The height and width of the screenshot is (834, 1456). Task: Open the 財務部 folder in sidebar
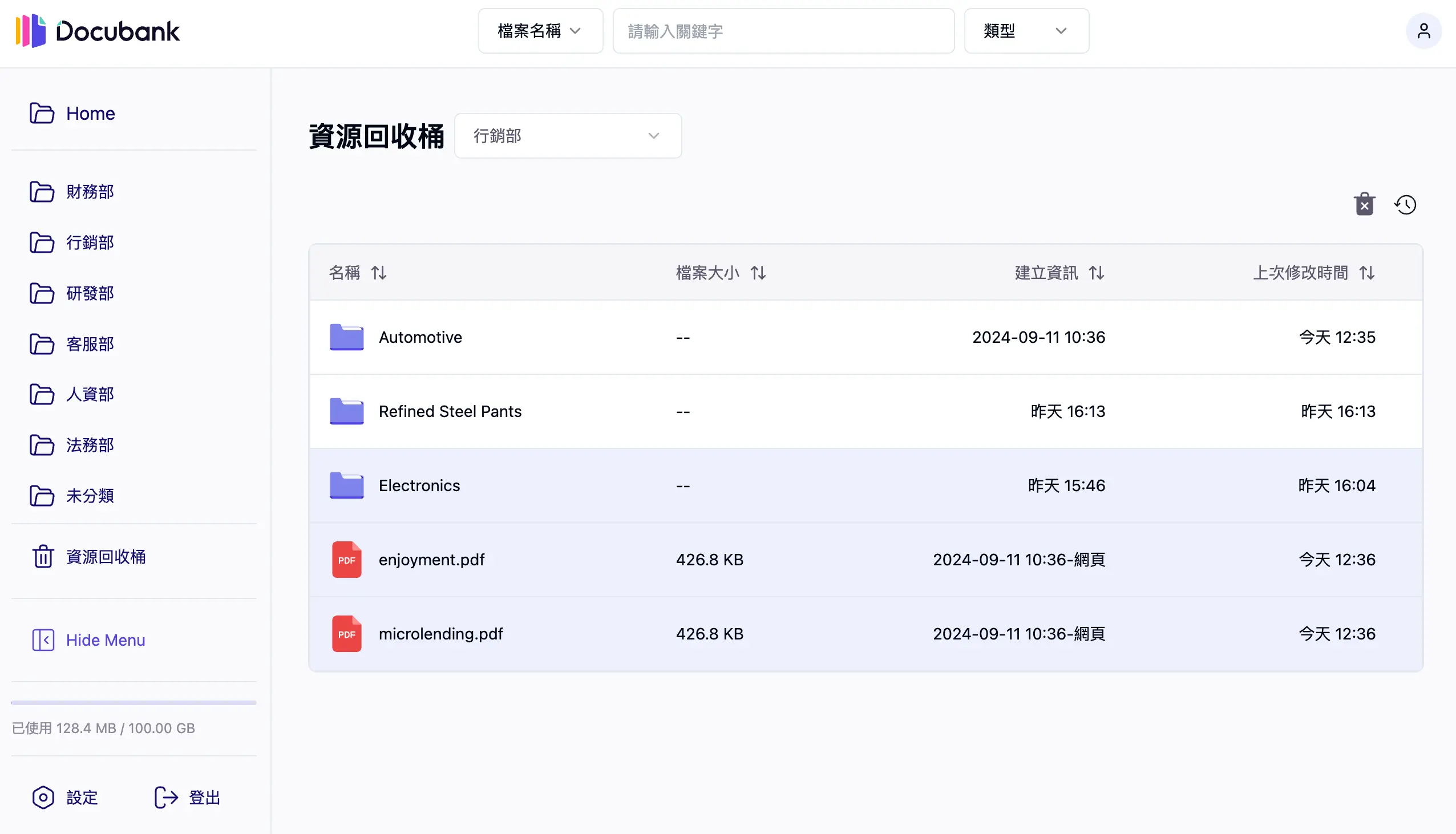click(90, 192)
